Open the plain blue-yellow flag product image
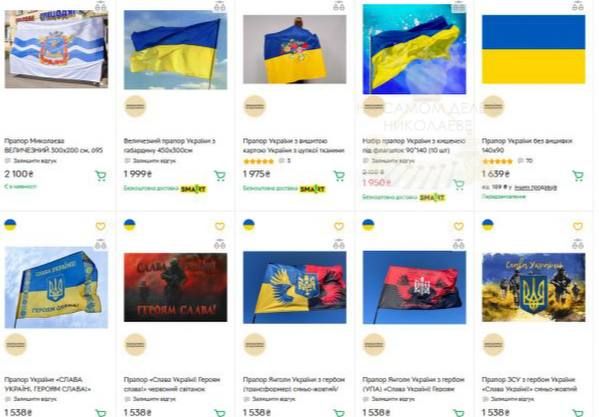Image resolution: width=599 pixels, height=417 pixels. [533, 49]
